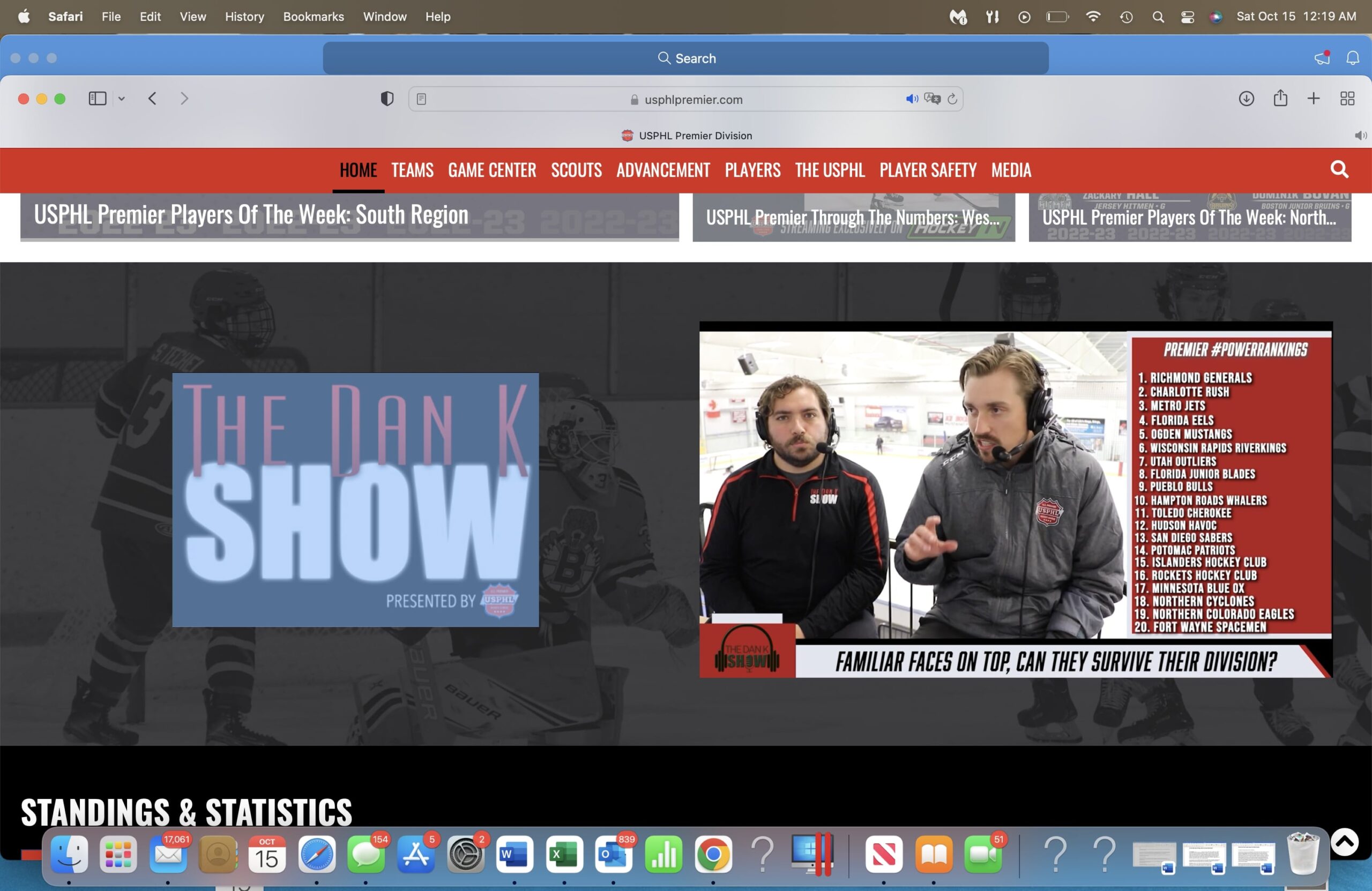Open Launchpad from the Dock
The height and width of the screenshot is (891, 1372).
[118, 854]
